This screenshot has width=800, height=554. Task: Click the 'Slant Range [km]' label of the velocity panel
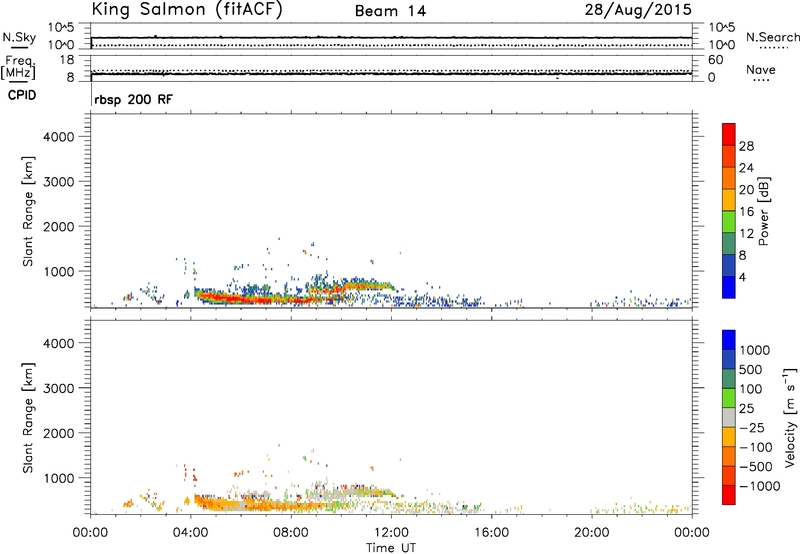28,418
